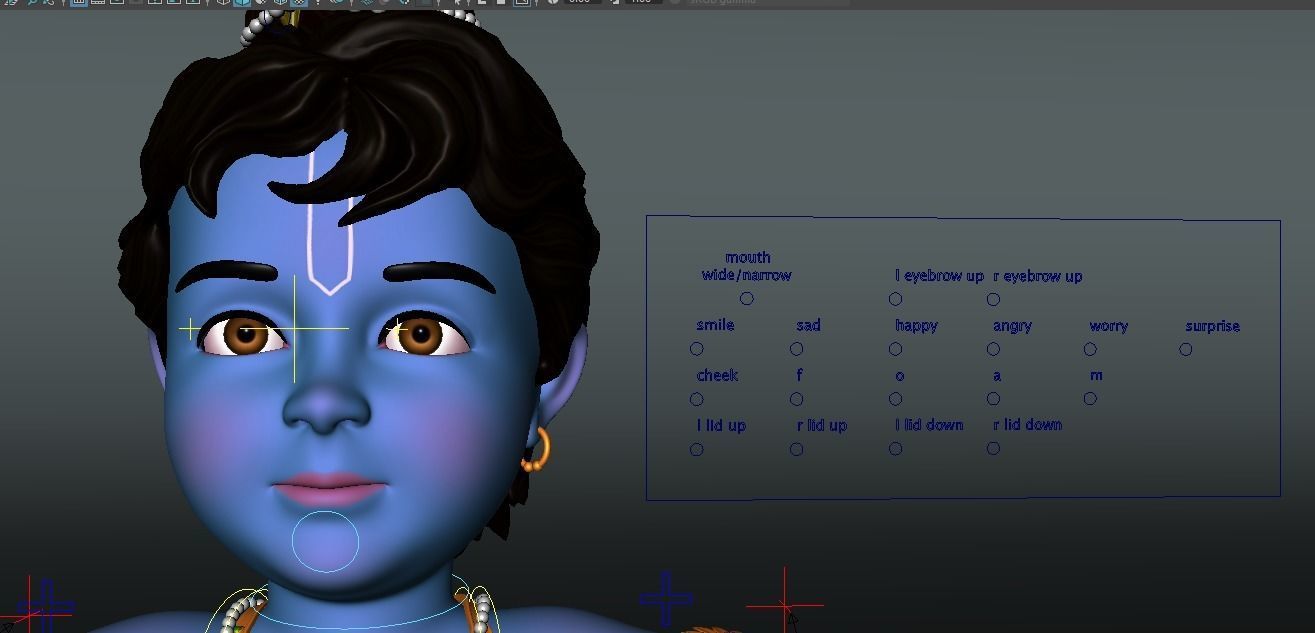Click the blue cross locator beside the red cross

[666, 599]
